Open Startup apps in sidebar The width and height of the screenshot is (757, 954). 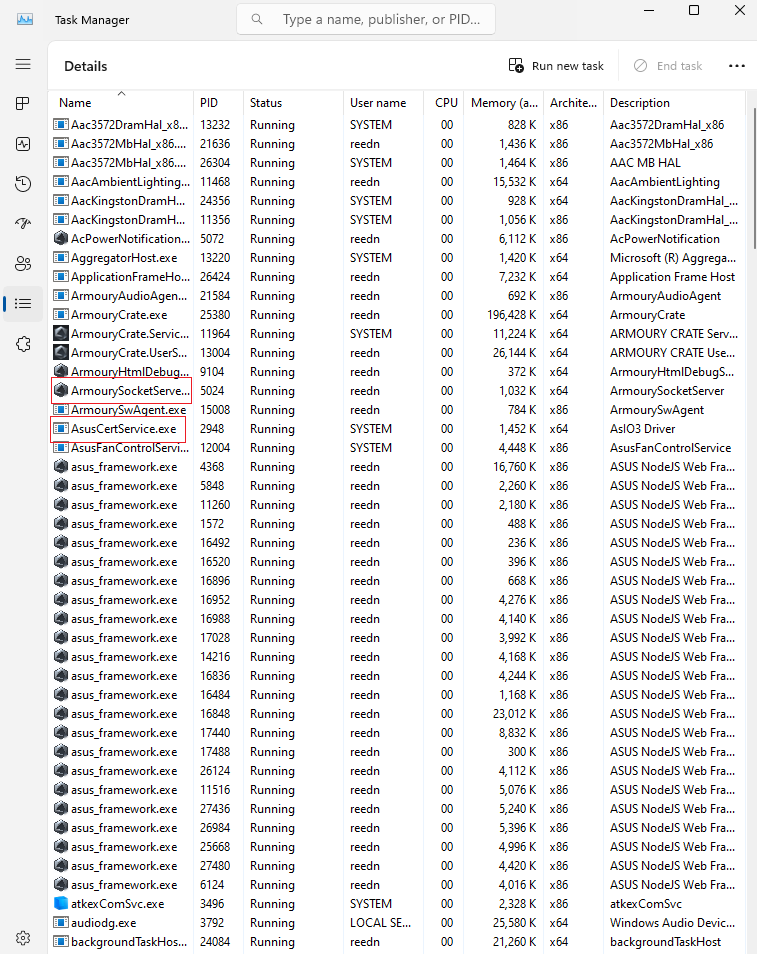[x=23, y=224]
